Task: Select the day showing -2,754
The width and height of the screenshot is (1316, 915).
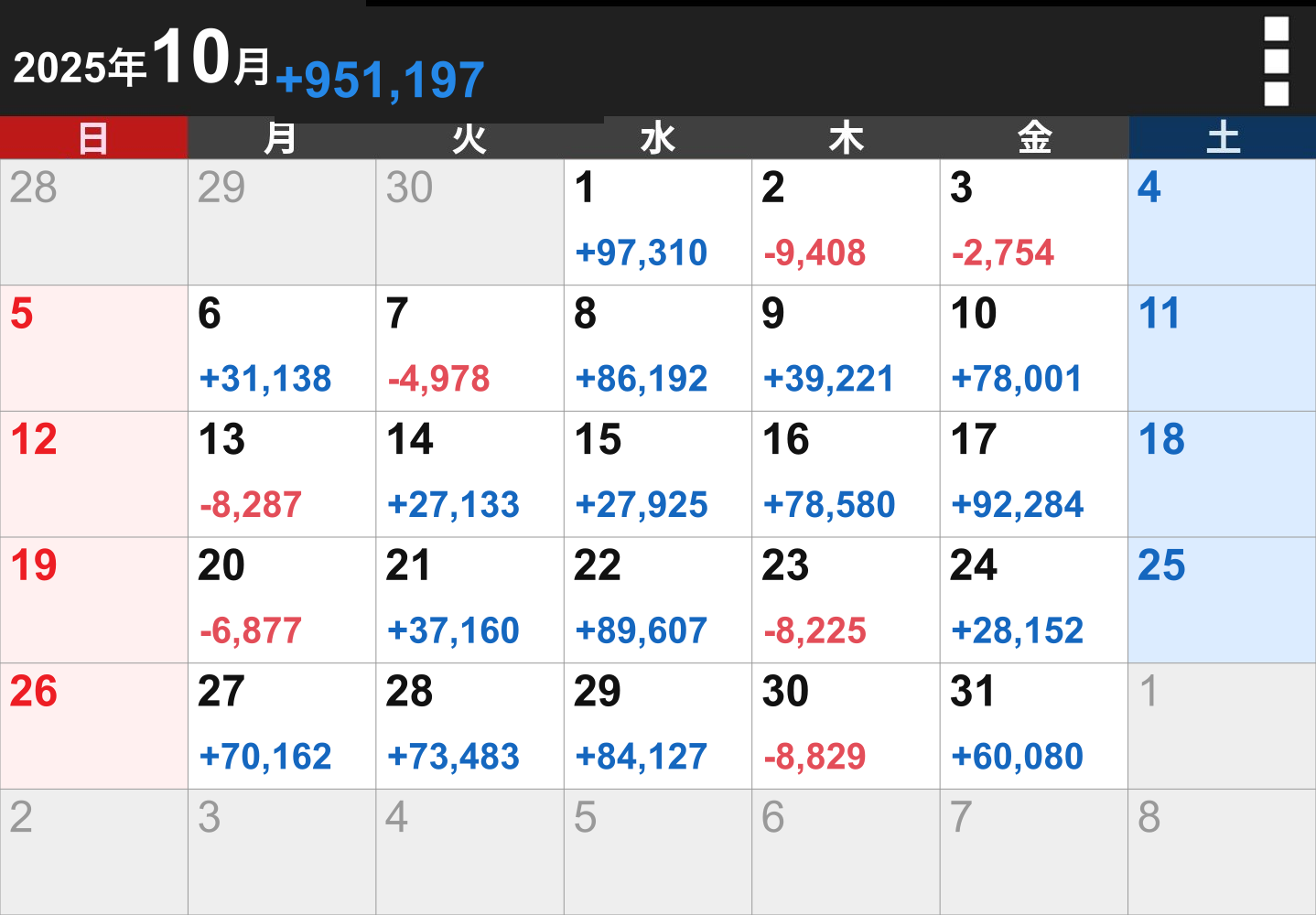Action: [x=1034, y=222]
